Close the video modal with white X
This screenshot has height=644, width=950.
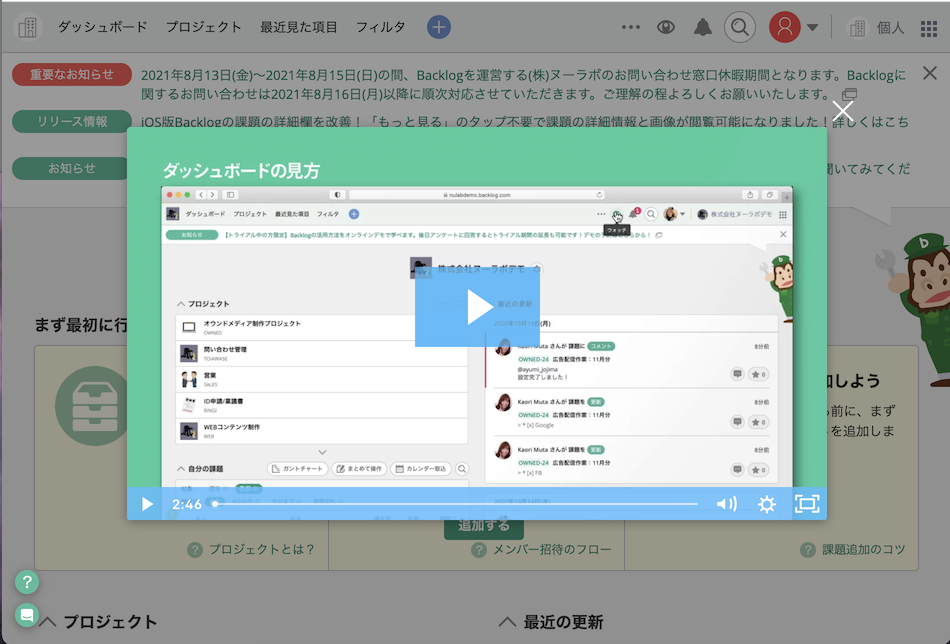click(x=842, y=111)
